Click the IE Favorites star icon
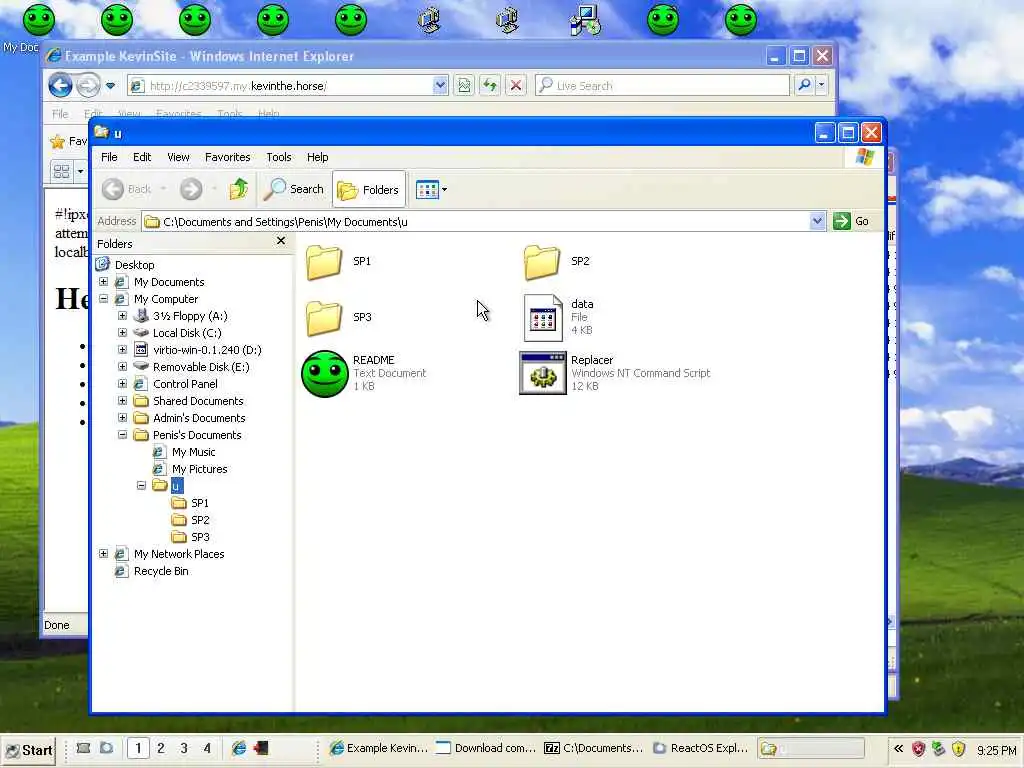The image size is (1024, 768). coord(57,141)
